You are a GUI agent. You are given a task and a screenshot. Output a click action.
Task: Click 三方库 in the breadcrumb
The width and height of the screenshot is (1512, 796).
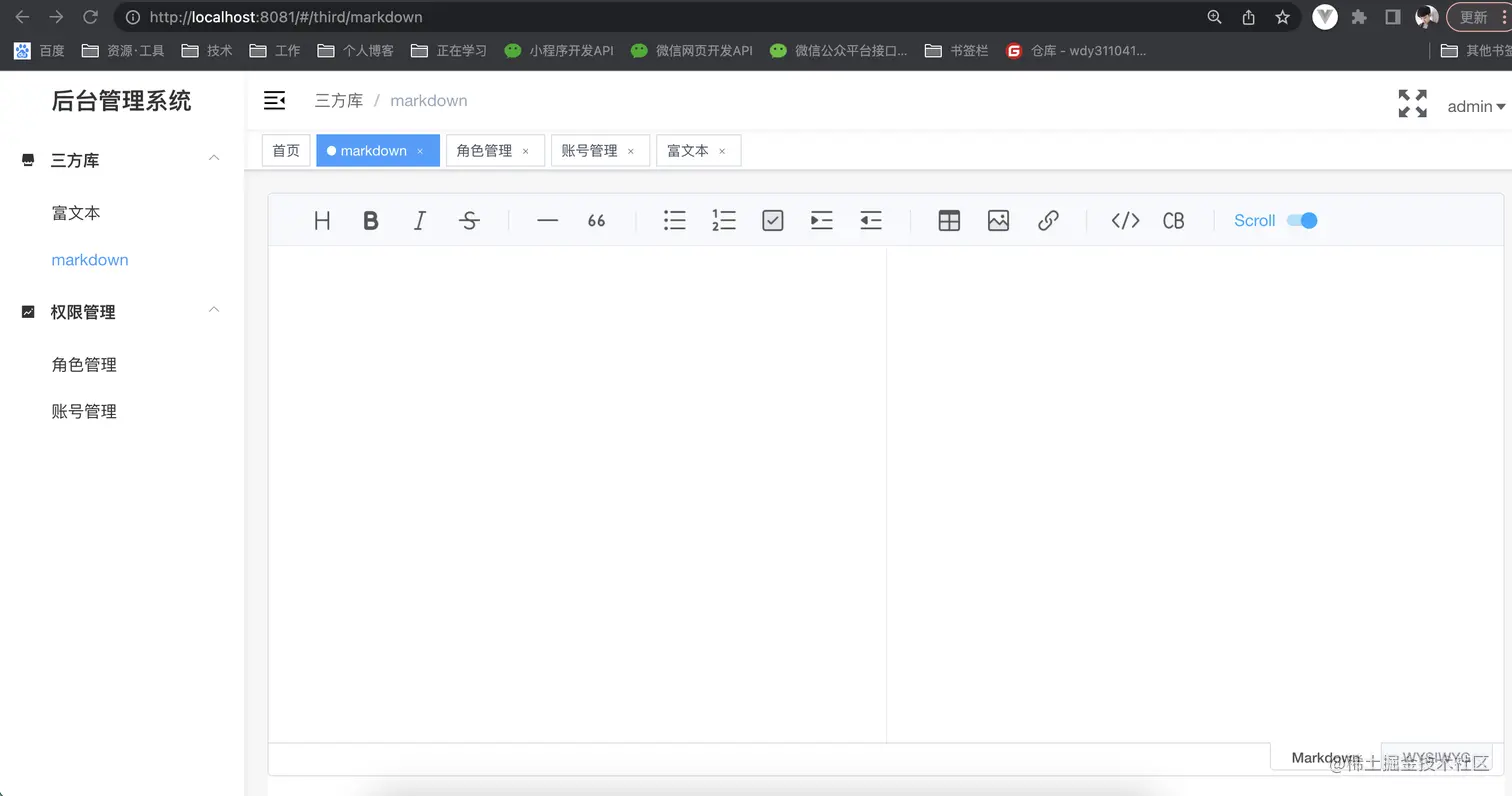[339, 100]
